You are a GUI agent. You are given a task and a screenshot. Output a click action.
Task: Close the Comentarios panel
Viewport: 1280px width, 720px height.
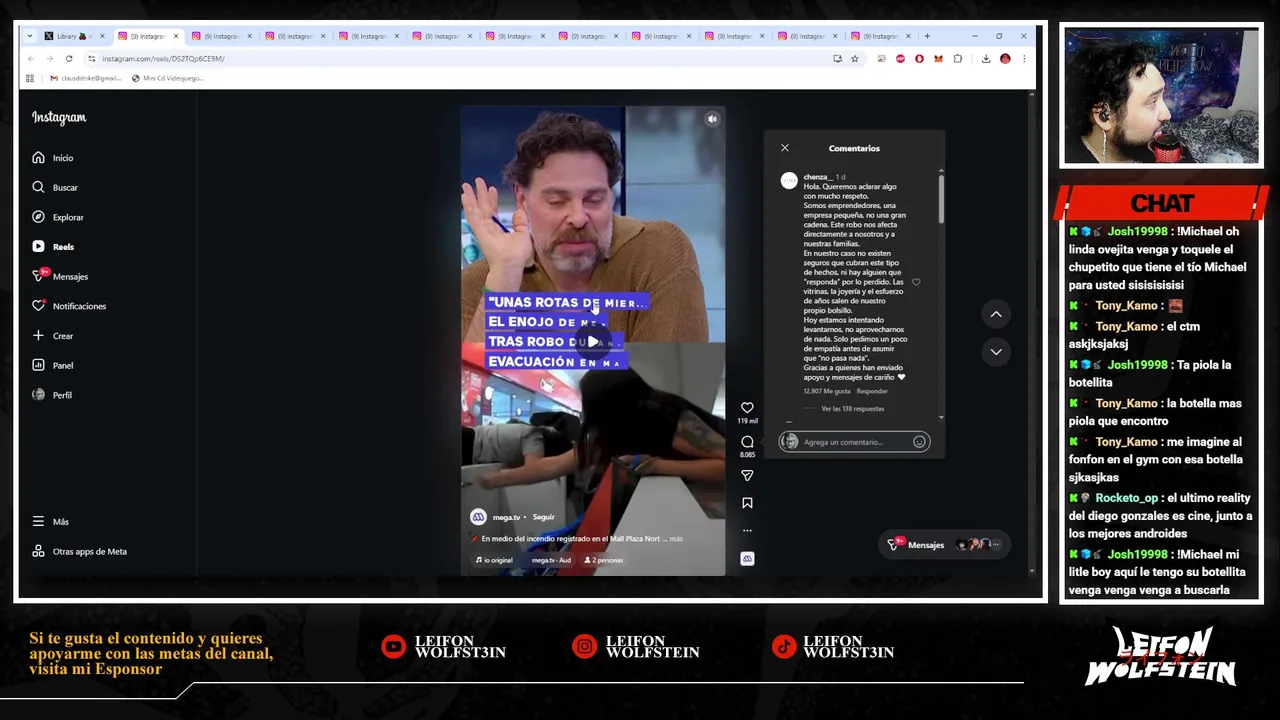click(785, 148)
